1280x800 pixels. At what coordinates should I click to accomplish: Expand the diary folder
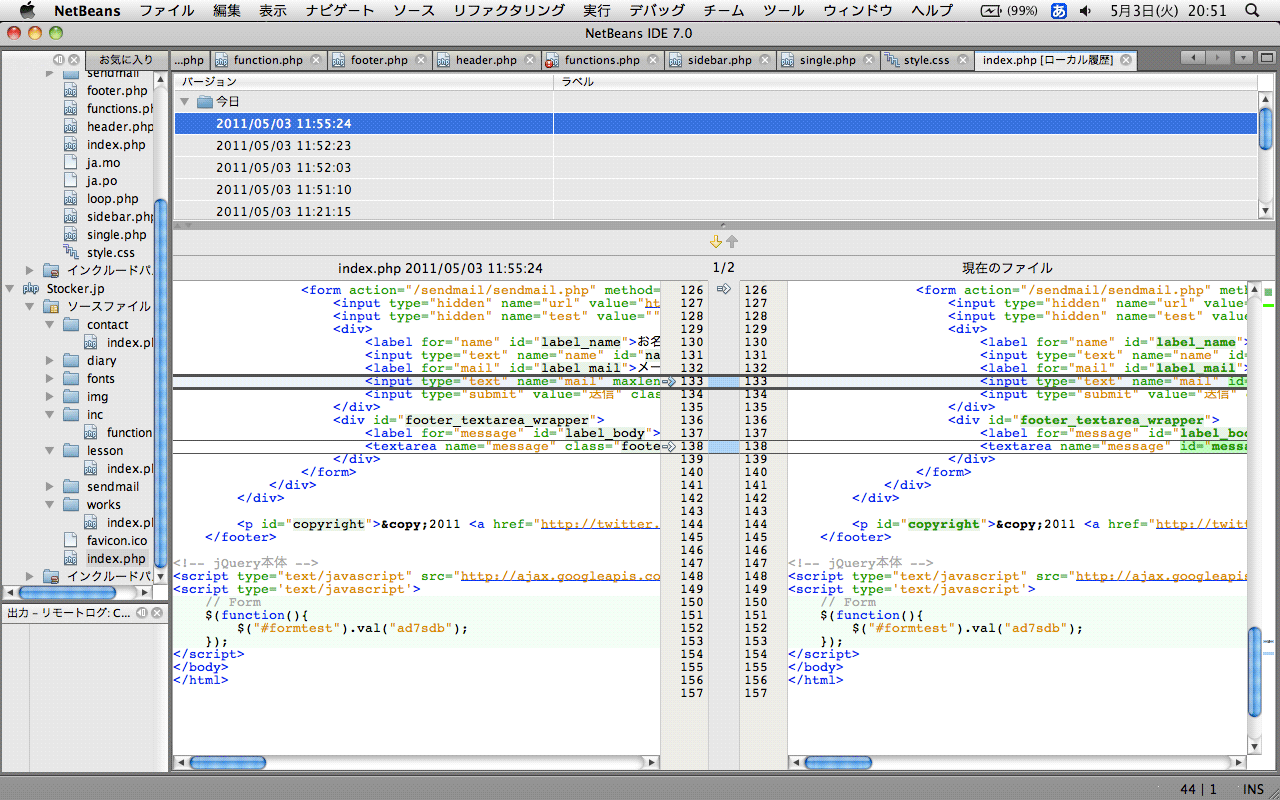point(51,361)
